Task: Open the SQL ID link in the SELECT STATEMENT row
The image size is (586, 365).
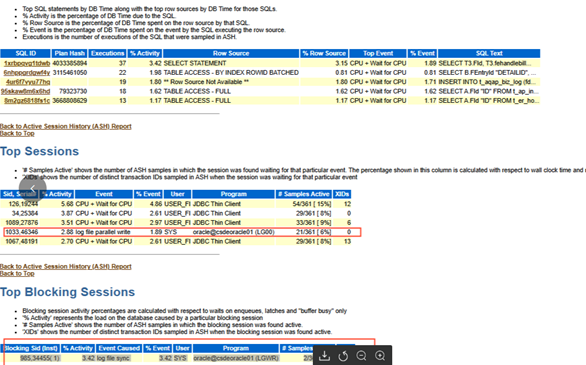Action: click(27, 63)
